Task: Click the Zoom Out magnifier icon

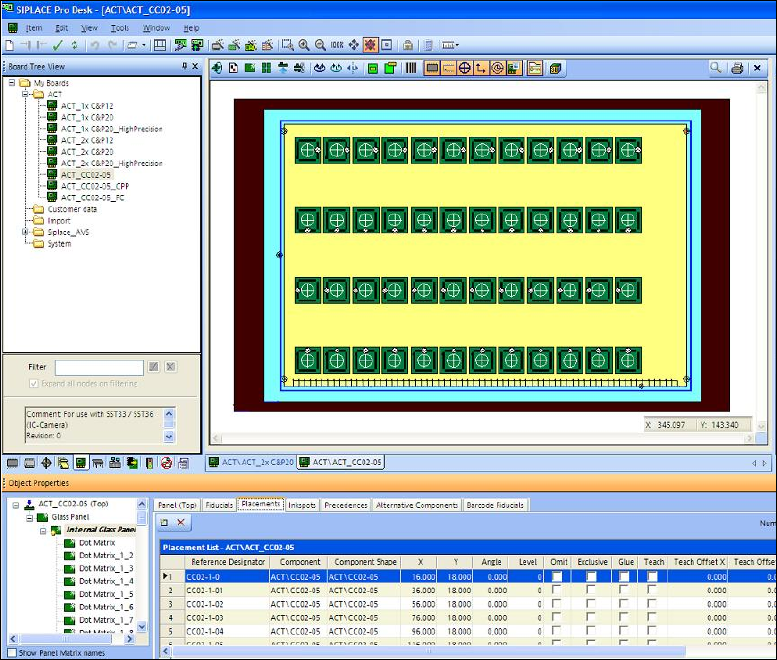Action: click(x=321, y=46)
